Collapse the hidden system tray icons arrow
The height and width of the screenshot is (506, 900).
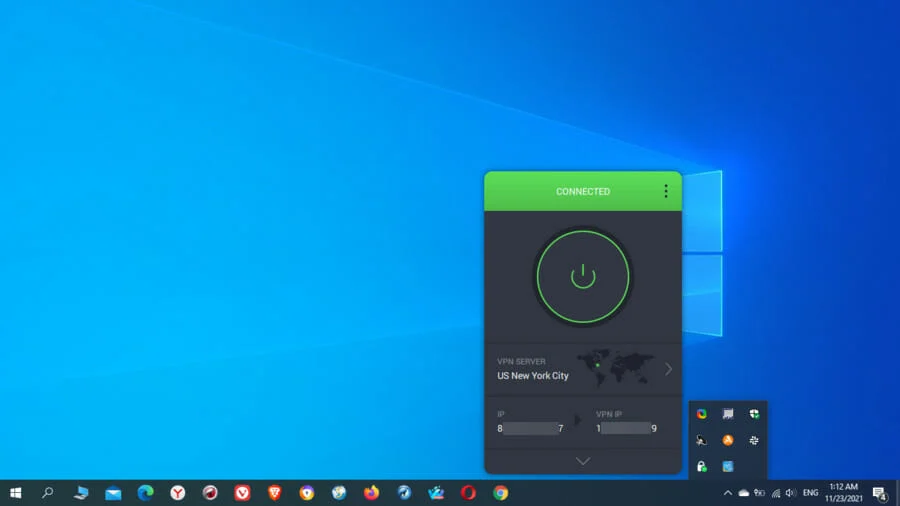[x=727, y=493]
